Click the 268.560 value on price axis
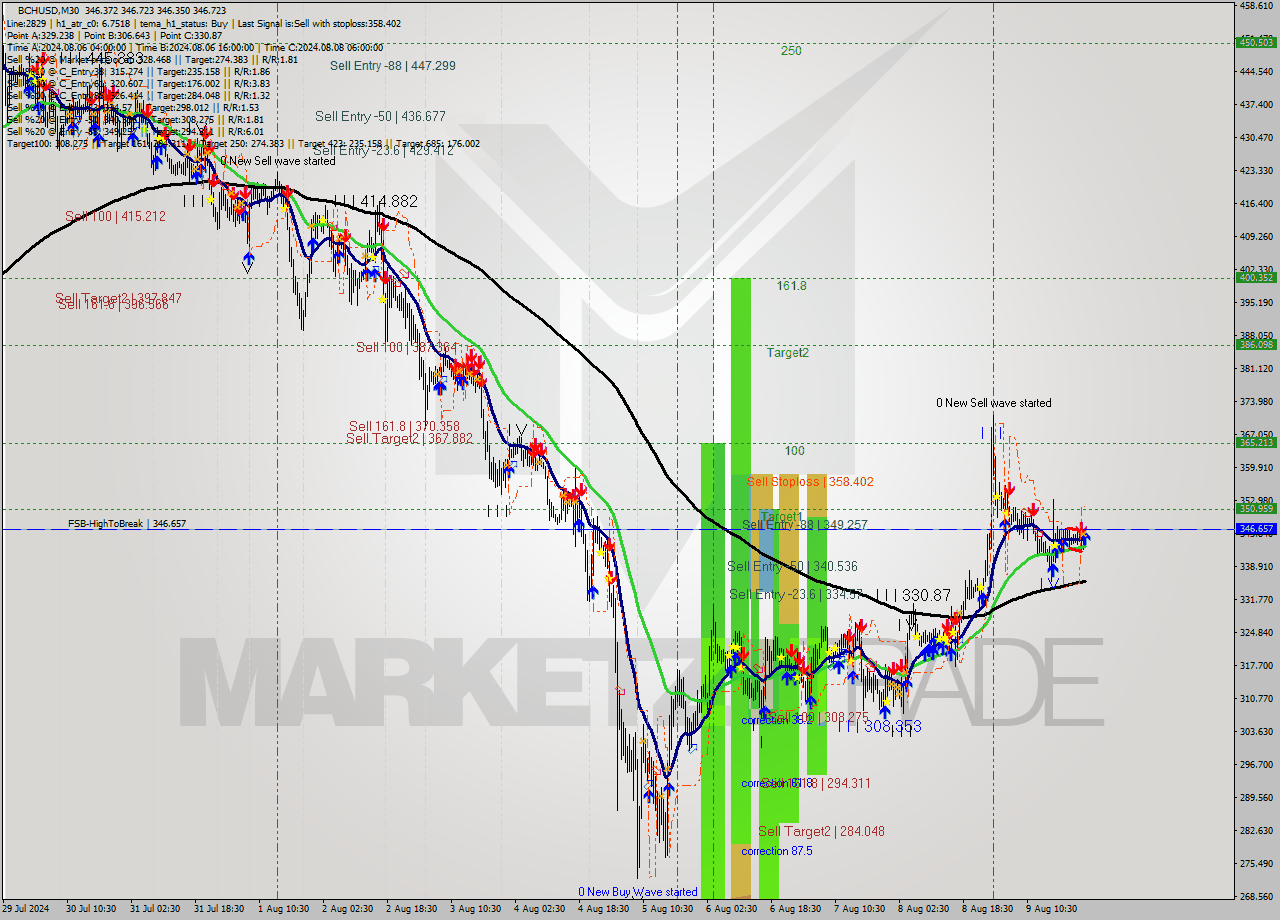 [x=1256, y=897]
